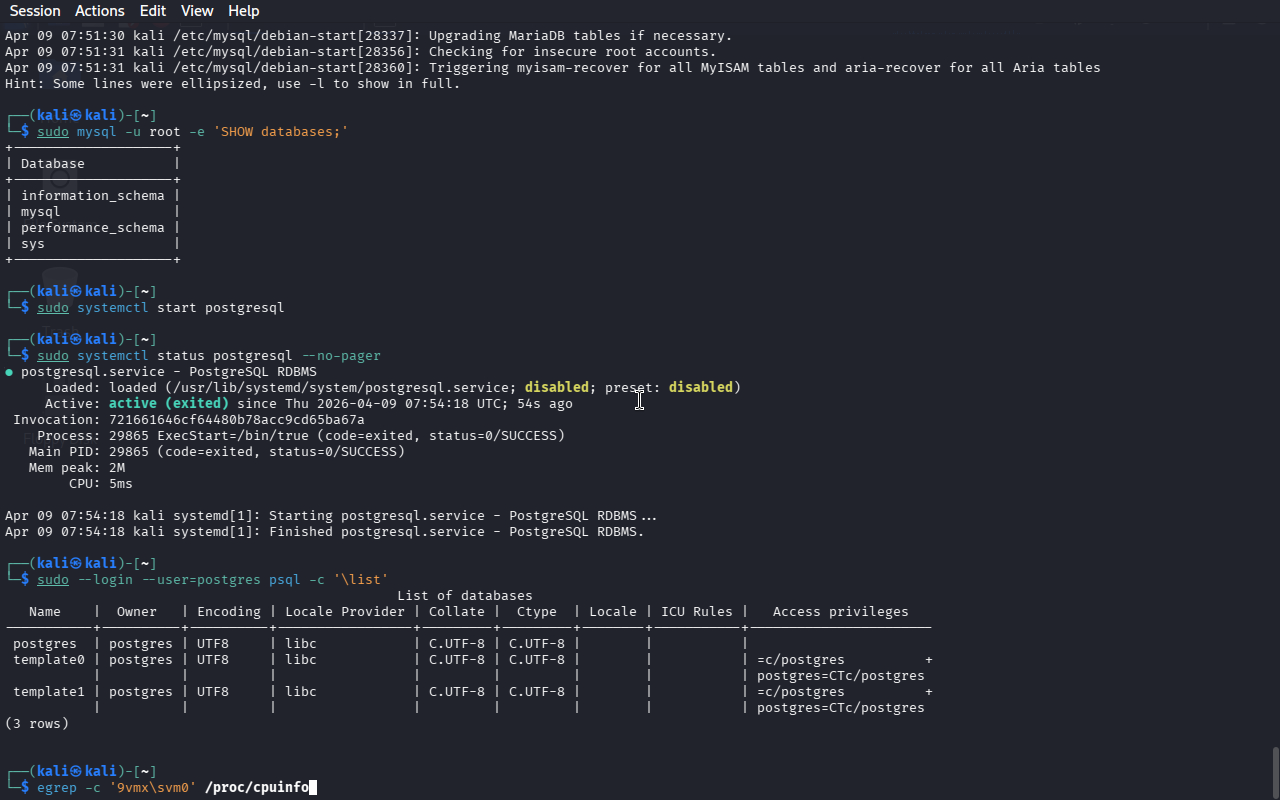1280x800 pixels.
Task: Click the /usr/lib/systemd/system/postgresql.service path
Action: (x=340, y=388)
